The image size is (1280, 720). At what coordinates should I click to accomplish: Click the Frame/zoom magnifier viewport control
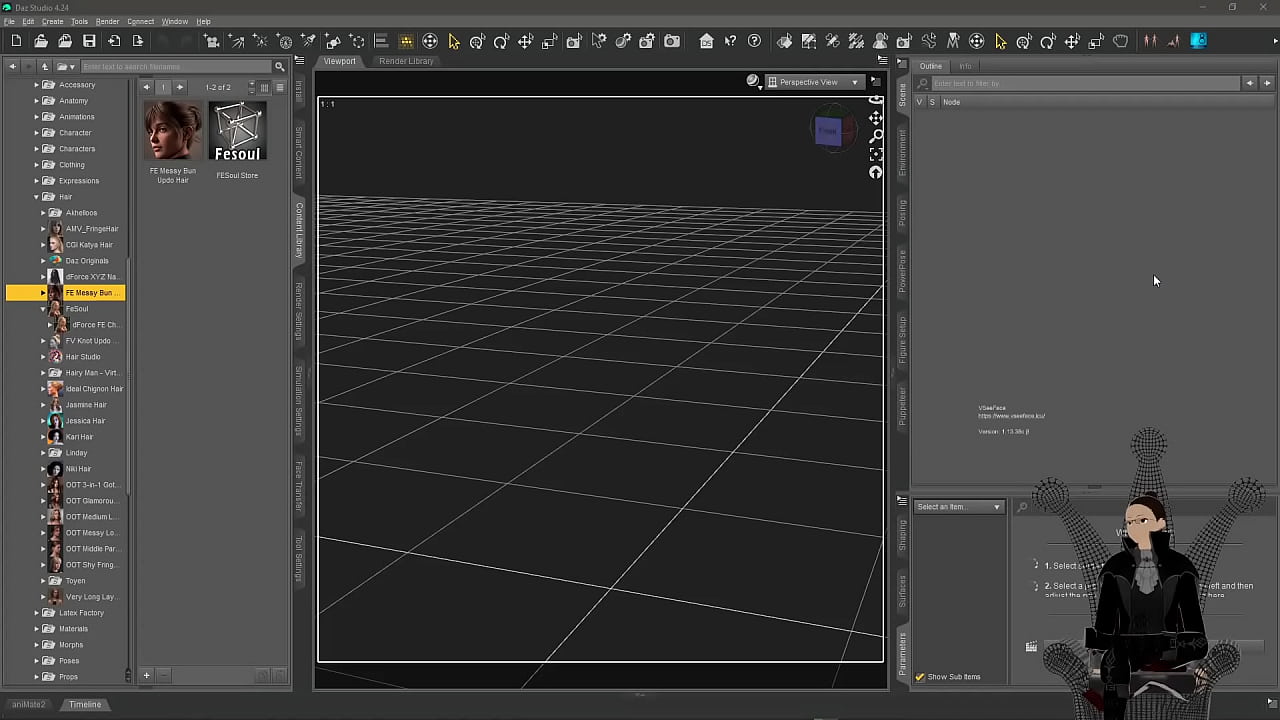coord(876,136)
